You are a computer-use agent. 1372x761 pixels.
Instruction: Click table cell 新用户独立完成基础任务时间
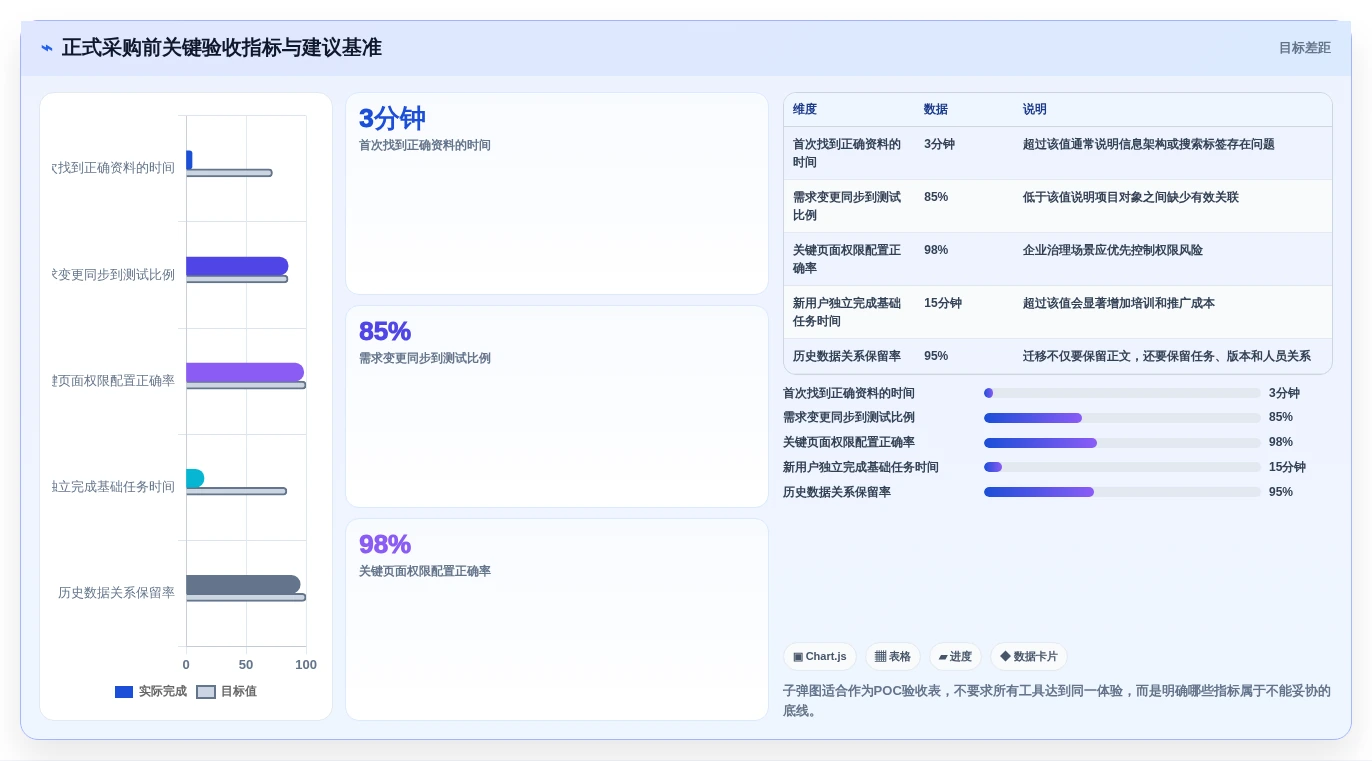coord(847,312)
